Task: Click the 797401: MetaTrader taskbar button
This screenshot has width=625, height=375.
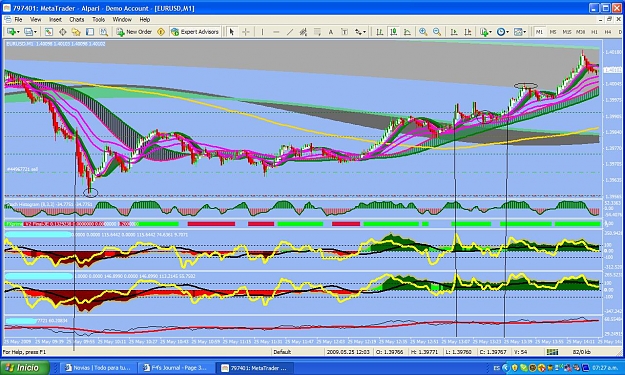Action: (255, 368)
